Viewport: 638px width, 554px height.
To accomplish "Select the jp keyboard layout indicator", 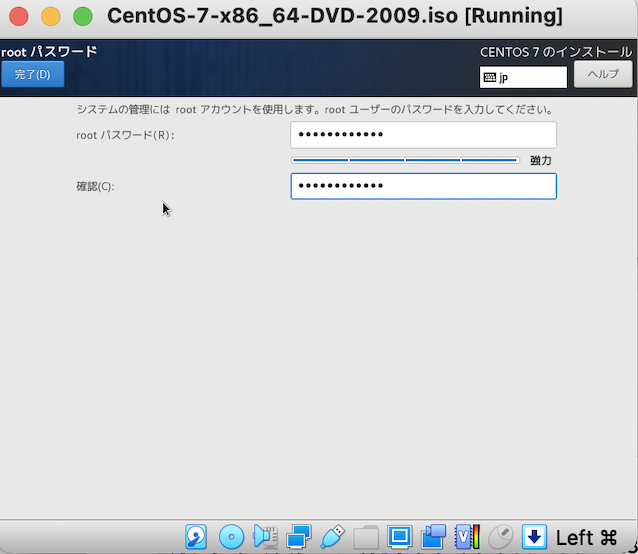I will (523, 77).
